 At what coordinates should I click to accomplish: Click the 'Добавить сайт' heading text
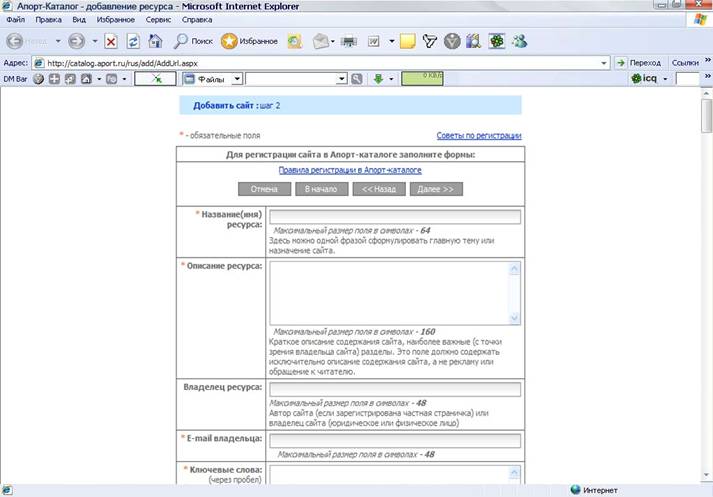pyautogui.click(x=223, y=105)
